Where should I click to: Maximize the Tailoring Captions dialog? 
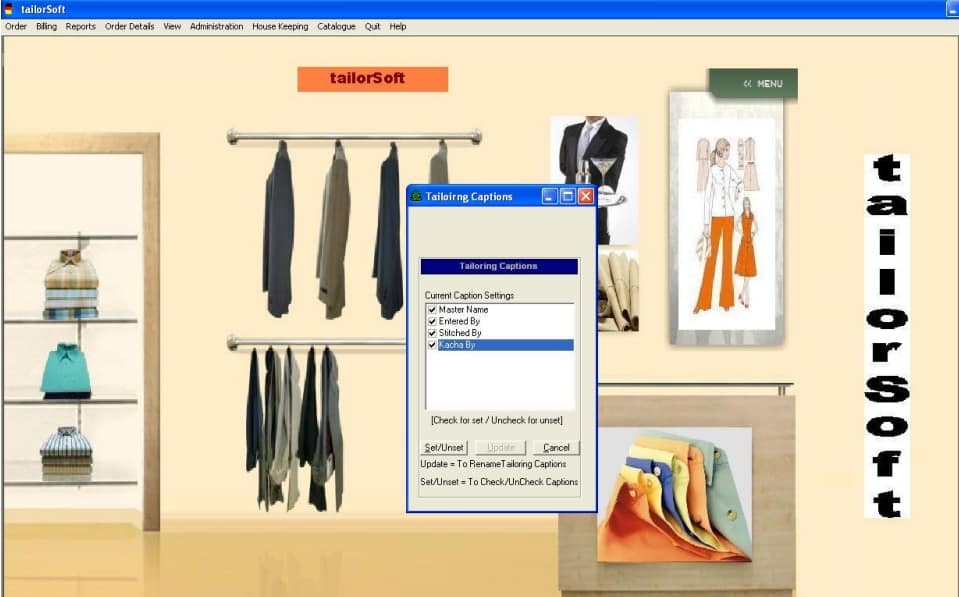tap(568, 197)
